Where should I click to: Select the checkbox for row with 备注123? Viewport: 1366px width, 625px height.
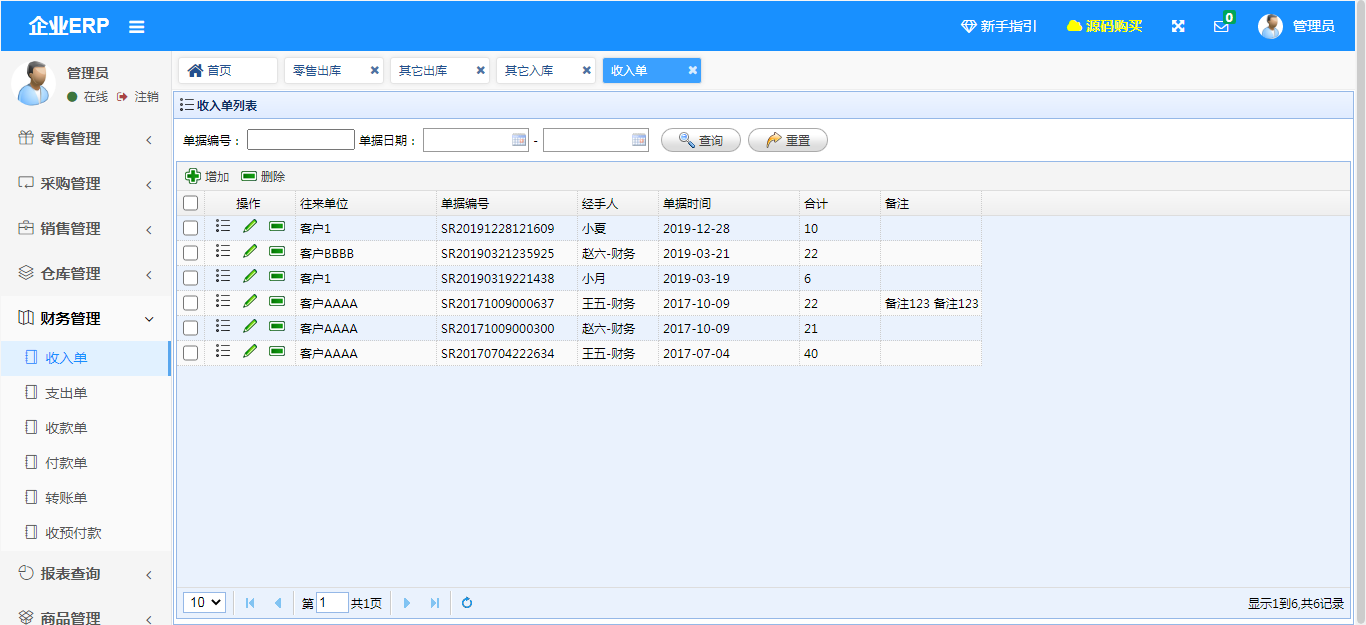coord(191,303)
